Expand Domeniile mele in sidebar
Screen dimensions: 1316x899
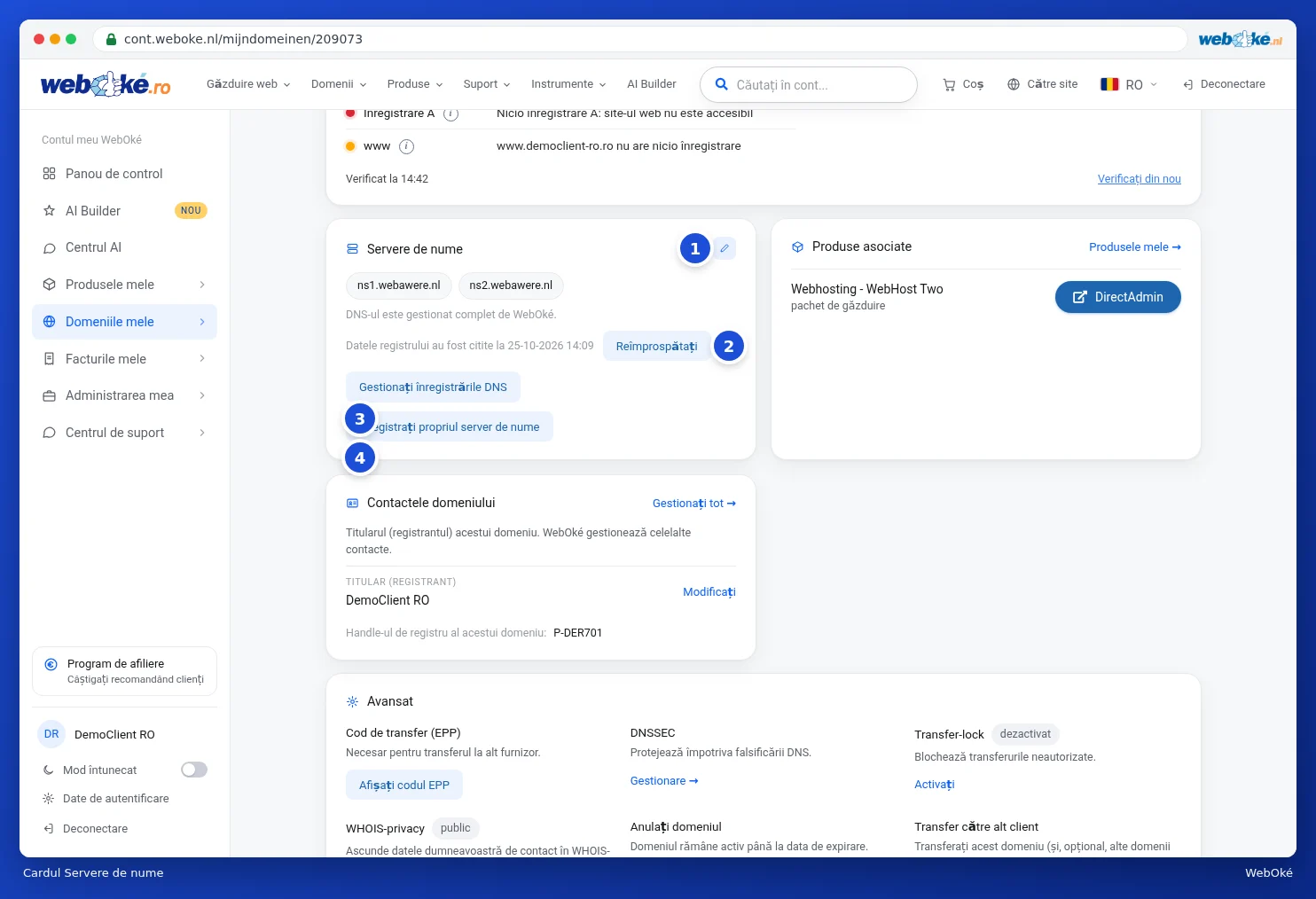pos(124,322)
